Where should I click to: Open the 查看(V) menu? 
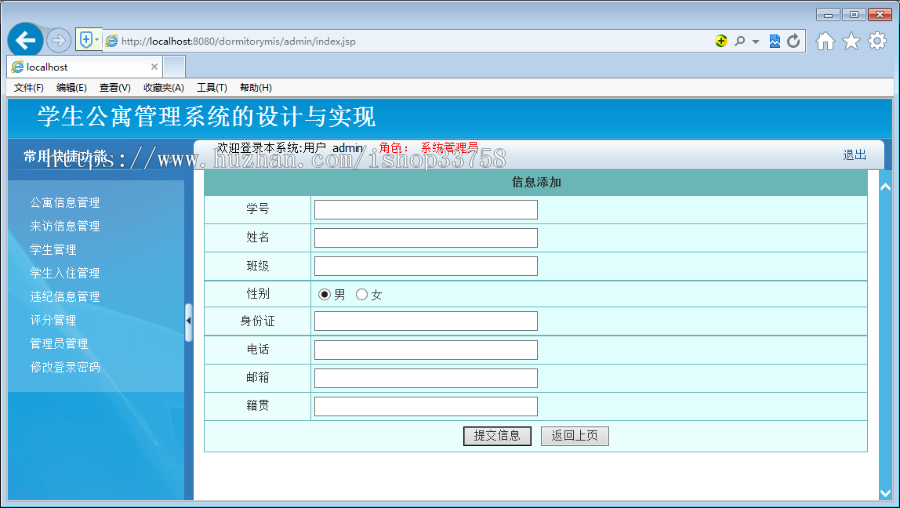(115, 87)
